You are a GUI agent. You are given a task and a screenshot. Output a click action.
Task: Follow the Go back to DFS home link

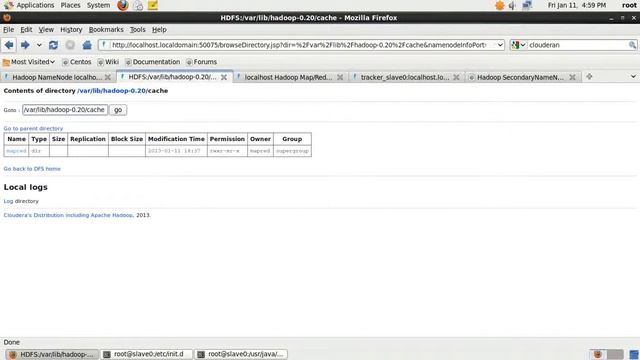(32, 169)
